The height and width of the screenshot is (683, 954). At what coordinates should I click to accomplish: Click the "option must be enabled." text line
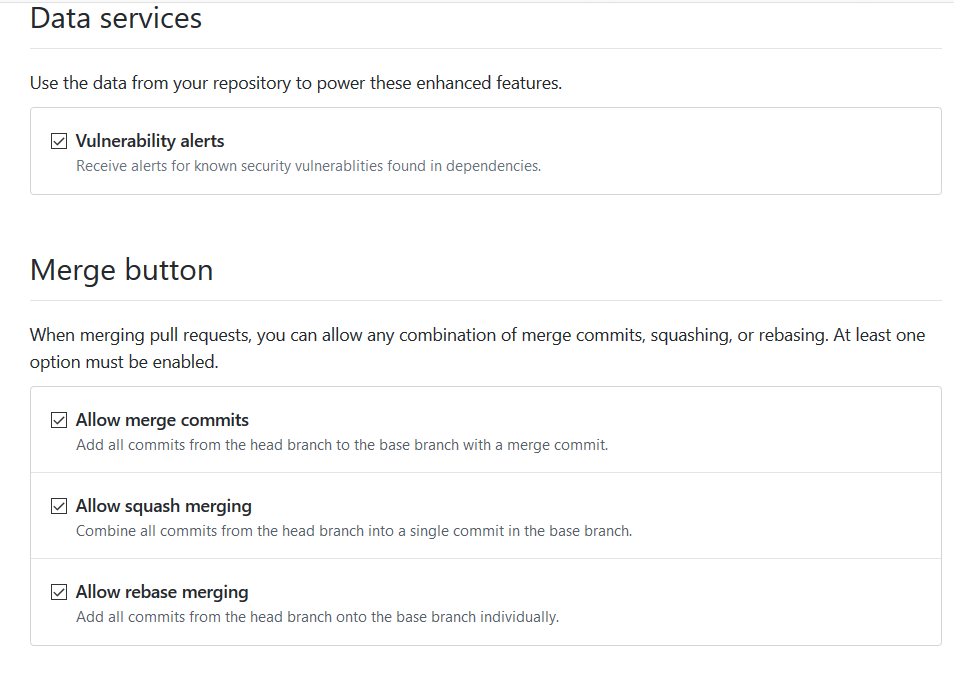click(x=124, y=362)
